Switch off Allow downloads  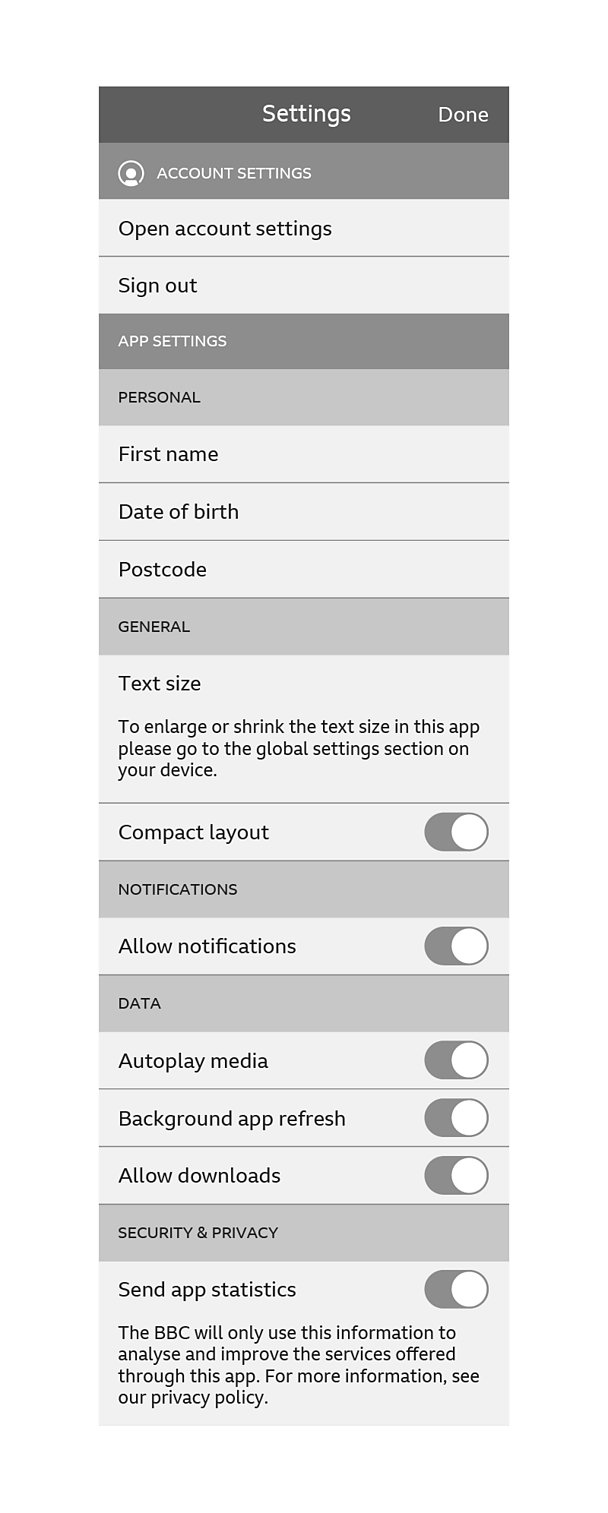[x=456, y=1175]
